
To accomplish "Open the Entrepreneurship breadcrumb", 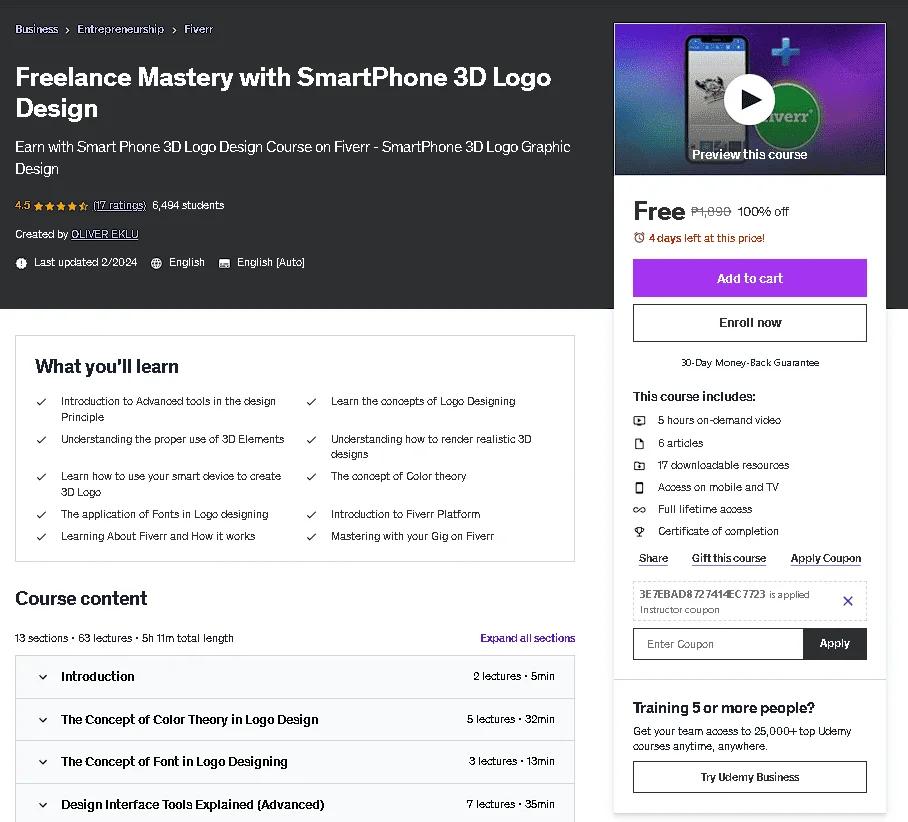I will [x=120, y=29].
